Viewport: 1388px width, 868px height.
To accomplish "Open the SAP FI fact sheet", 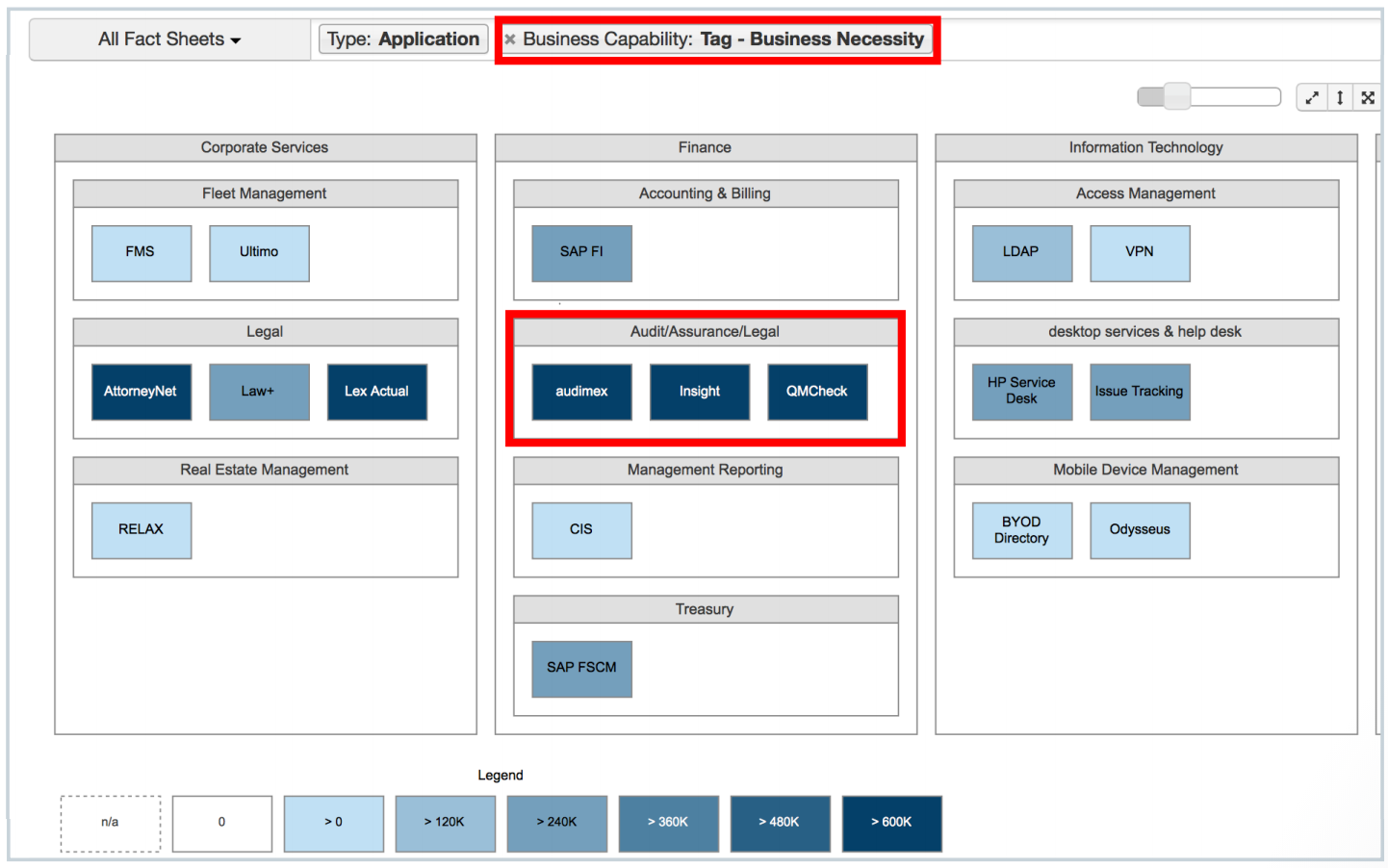I will coord(581,253).
